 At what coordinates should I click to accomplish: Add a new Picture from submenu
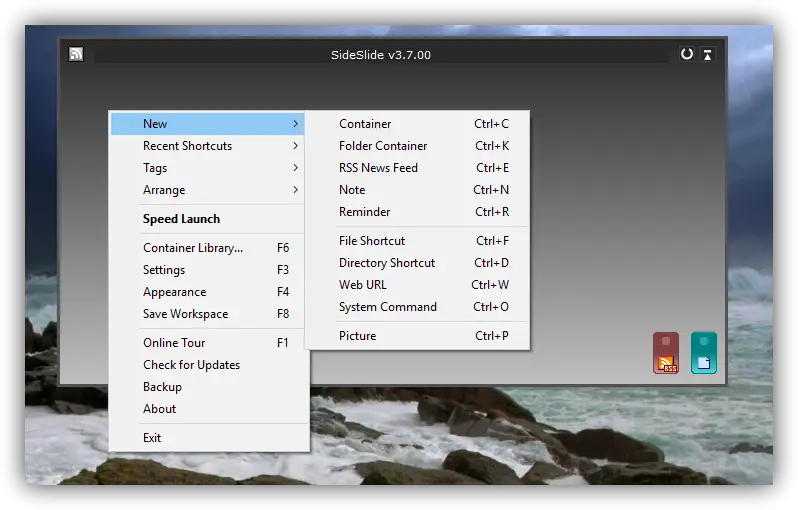[417, 336]
